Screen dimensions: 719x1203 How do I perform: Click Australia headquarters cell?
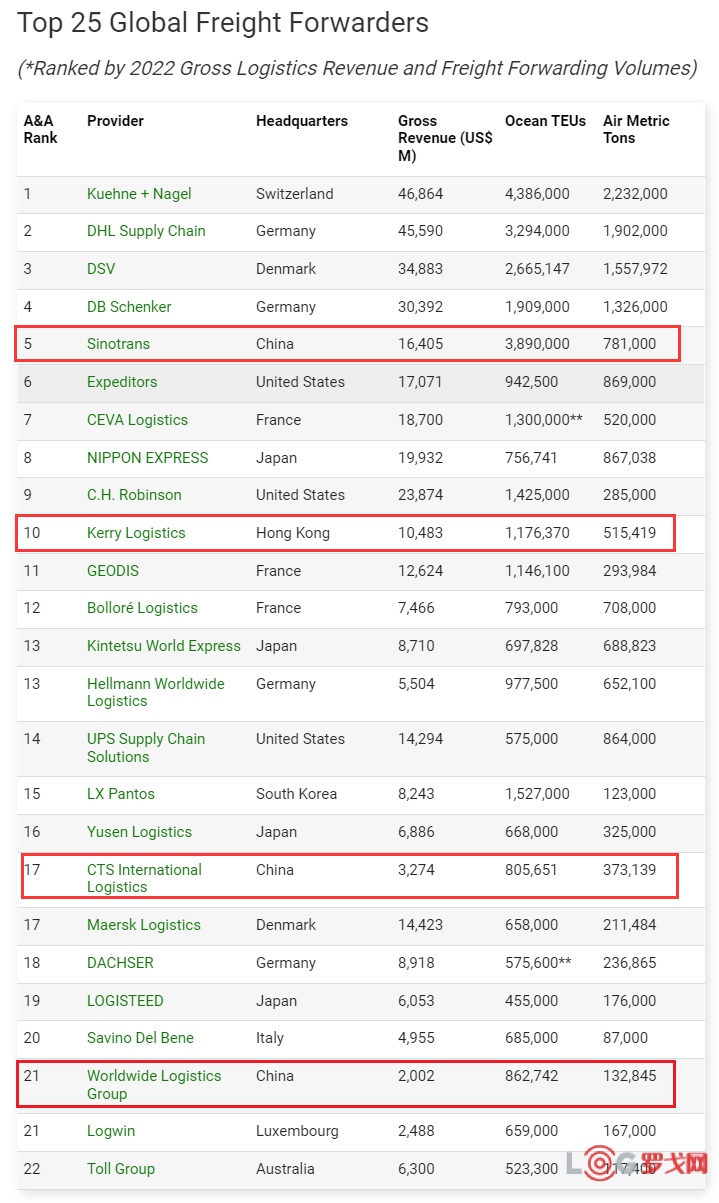pyautogui.click(x=285, y=1169)
